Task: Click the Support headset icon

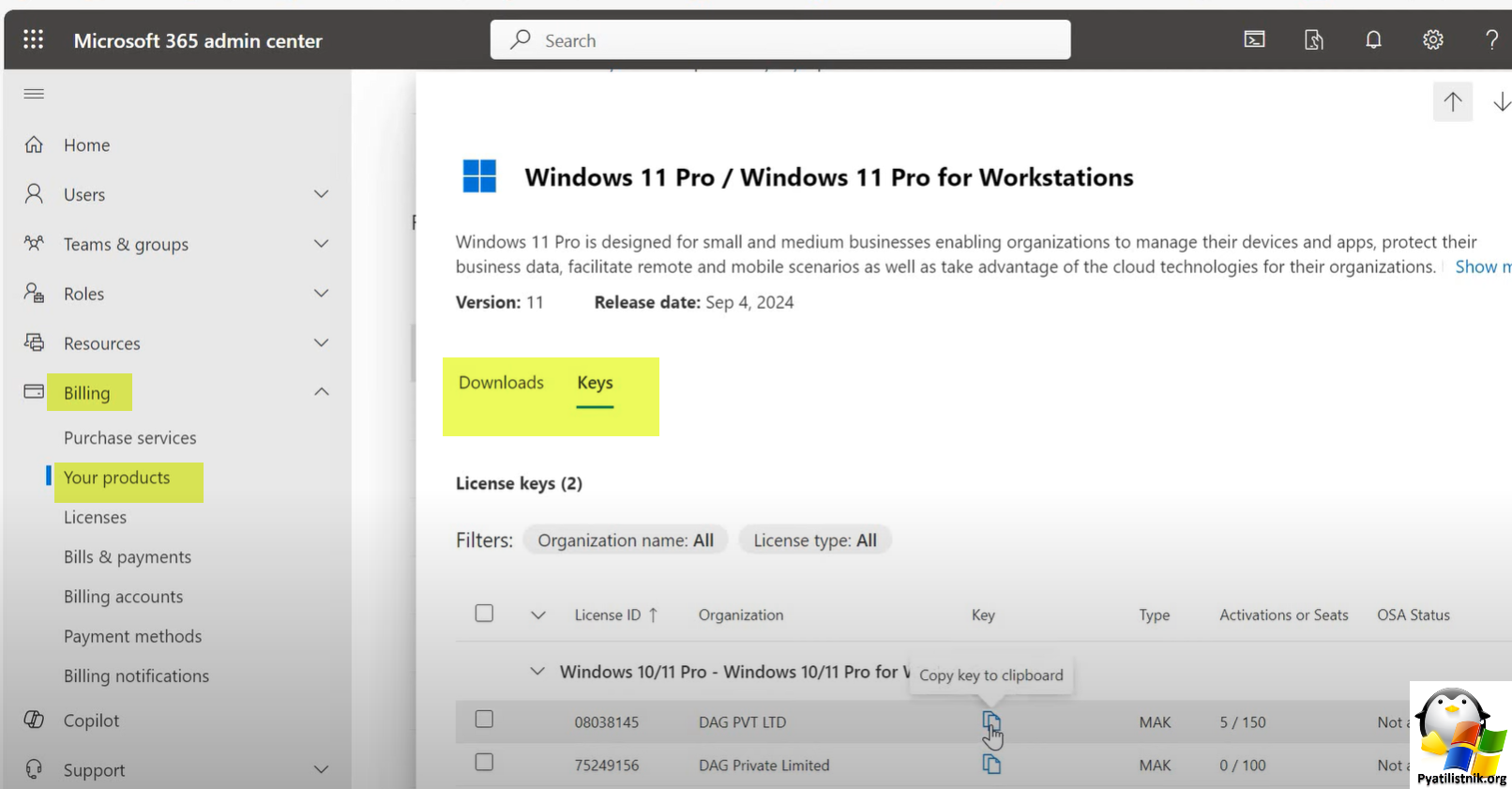Action: tap(34, 769)
